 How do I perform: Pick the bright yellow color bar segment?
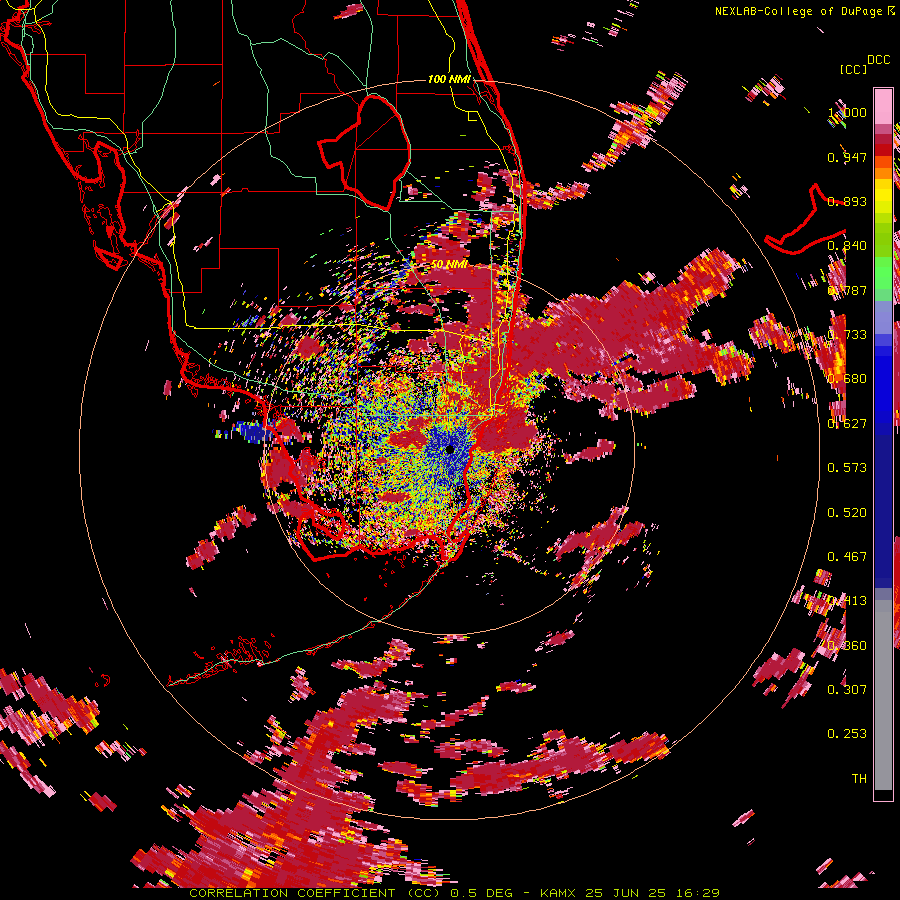point(883,197)
